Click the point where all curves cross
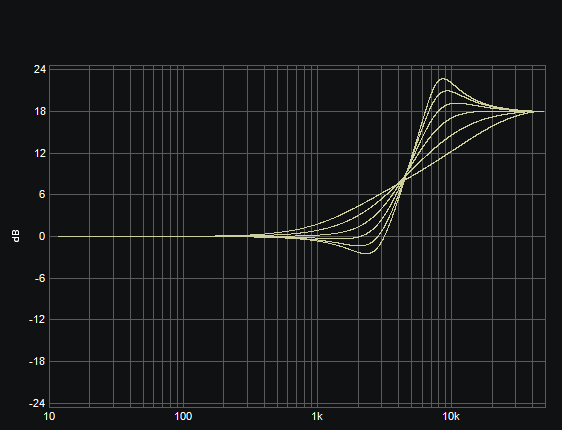Image resolution: width=562 pixels, height=430 pixels. [402, 181]
